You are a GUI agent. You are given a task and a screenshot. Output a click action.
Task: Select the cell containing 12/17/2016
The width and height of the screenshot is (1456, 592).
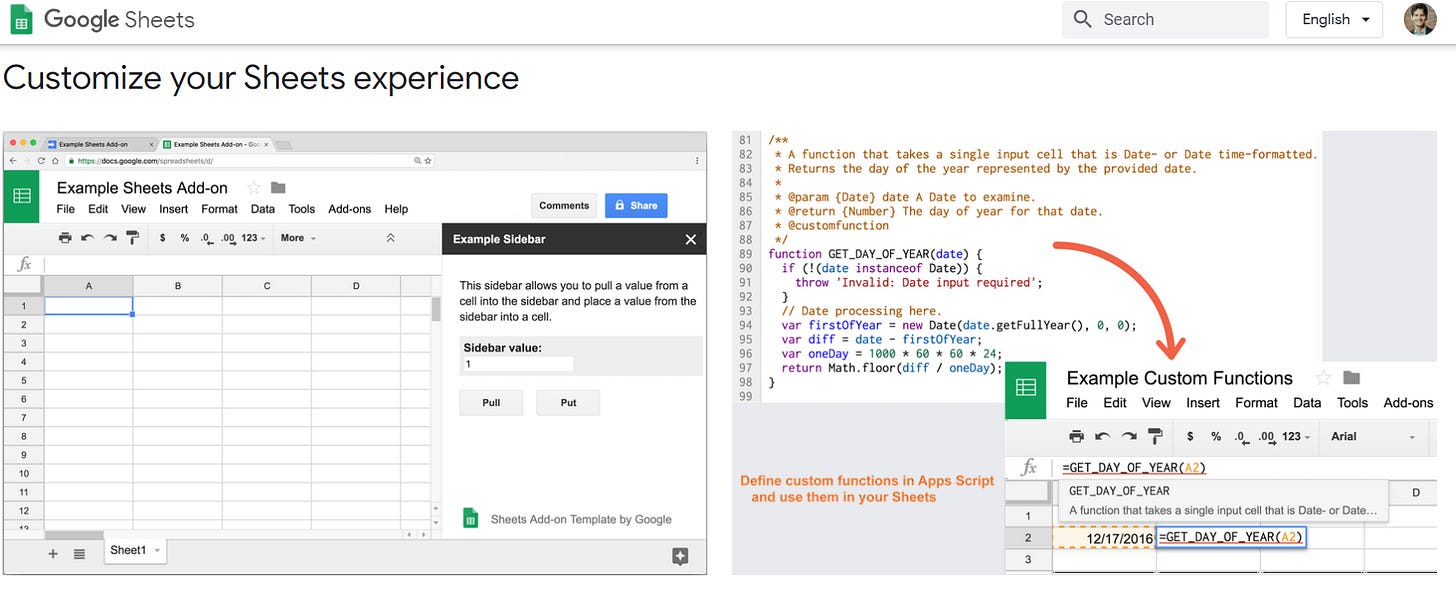click(x=1104, y=537)
